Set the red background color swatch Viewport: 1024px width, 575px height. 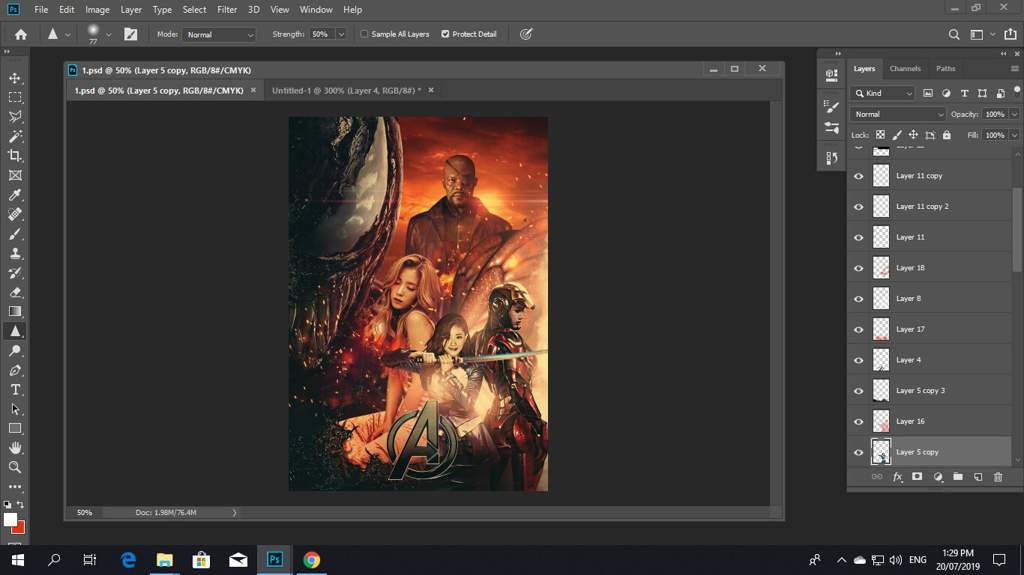[x=20, y=528]
